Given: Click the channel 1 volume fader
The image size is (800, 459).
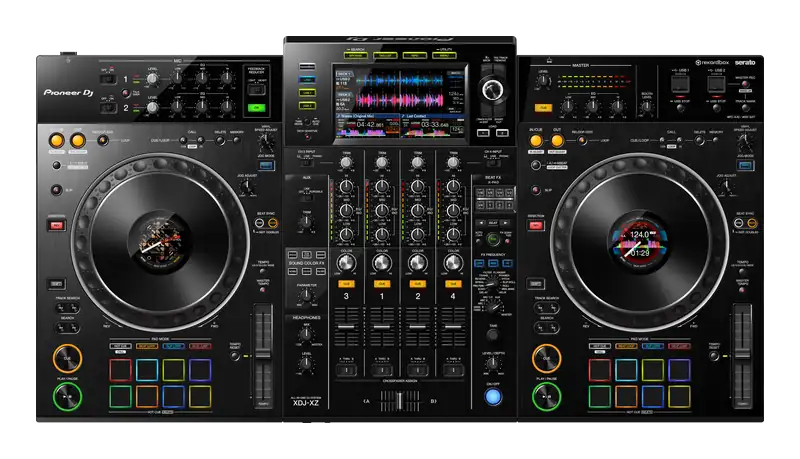Looking at the screenshot, I should (x=382, y=327).
